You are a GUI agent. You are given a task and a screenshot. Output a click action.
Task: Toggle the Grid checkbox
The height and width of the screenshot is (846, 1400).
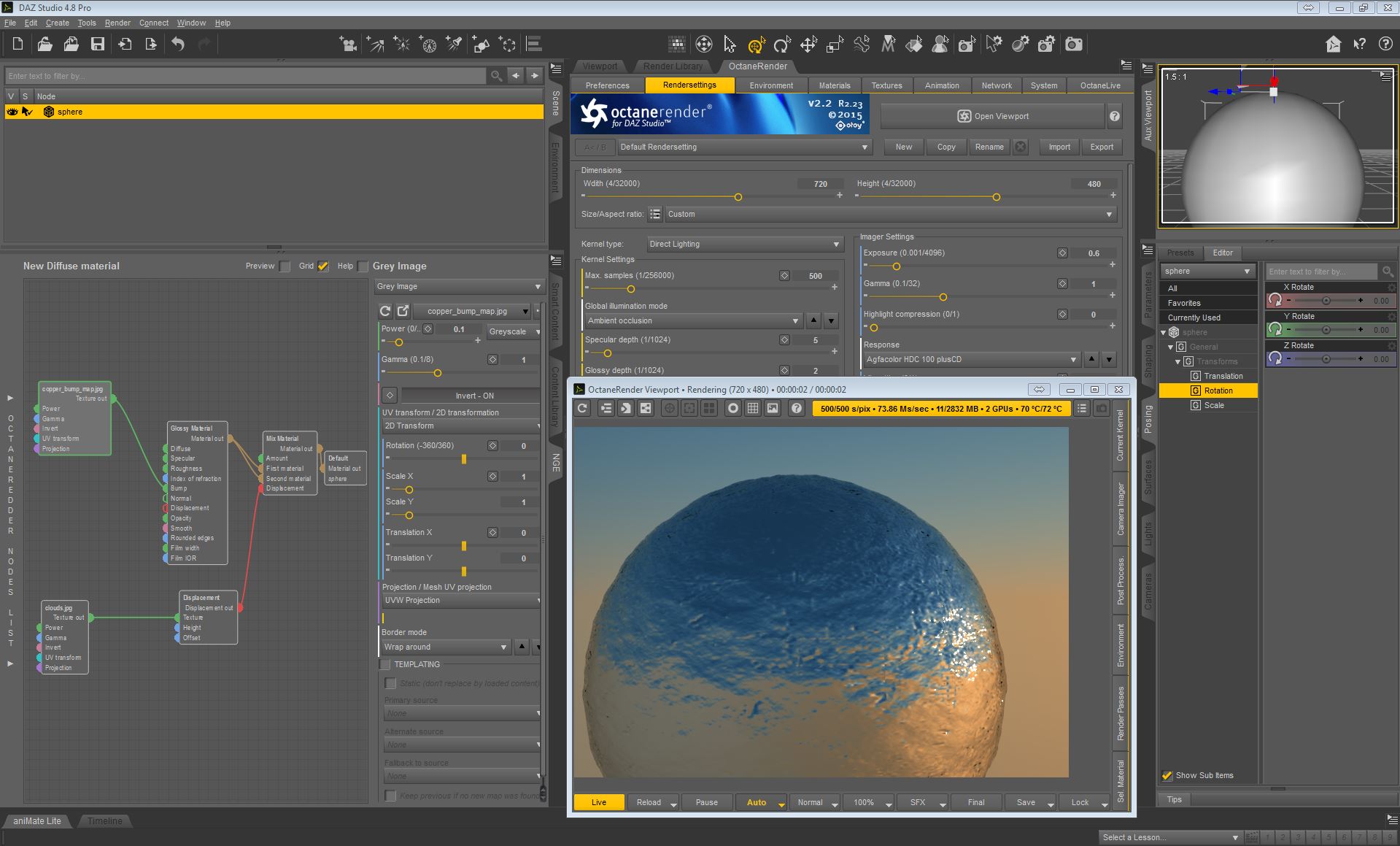point(323,266)
